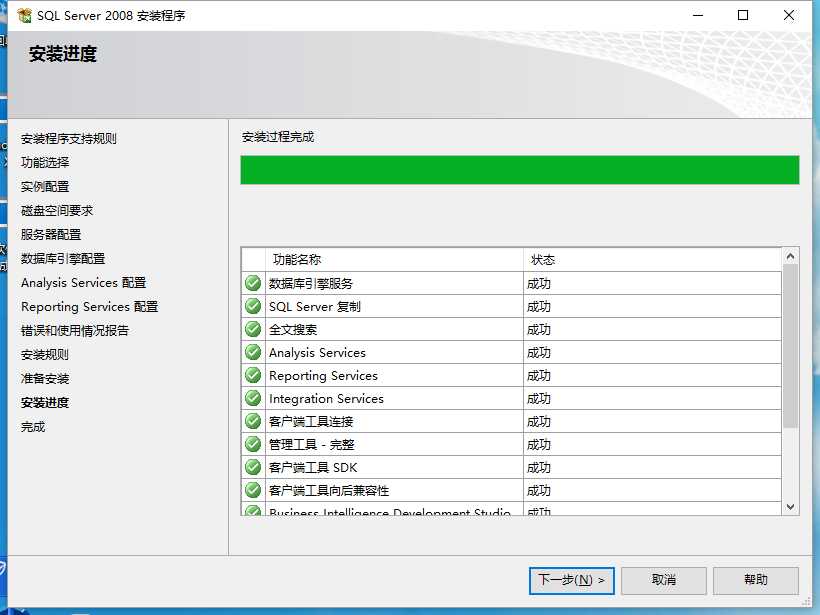Click the Reporting Services feature name in table
This screenshot has width=820, height=615.
pyautogui.click(x=323, y=376)
